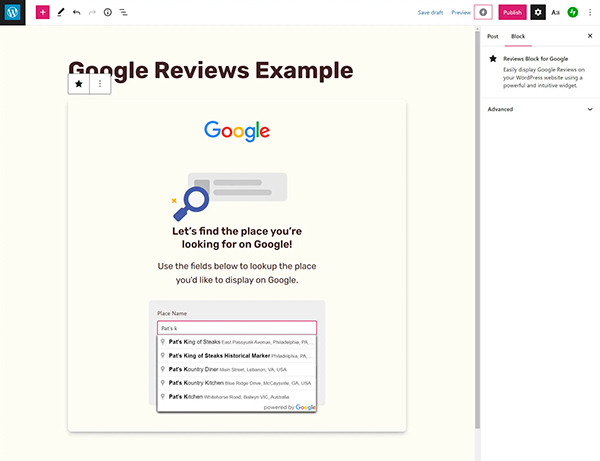Expand the Advanced panel
Screen dimensions: 600x461
tap(540, 109)
